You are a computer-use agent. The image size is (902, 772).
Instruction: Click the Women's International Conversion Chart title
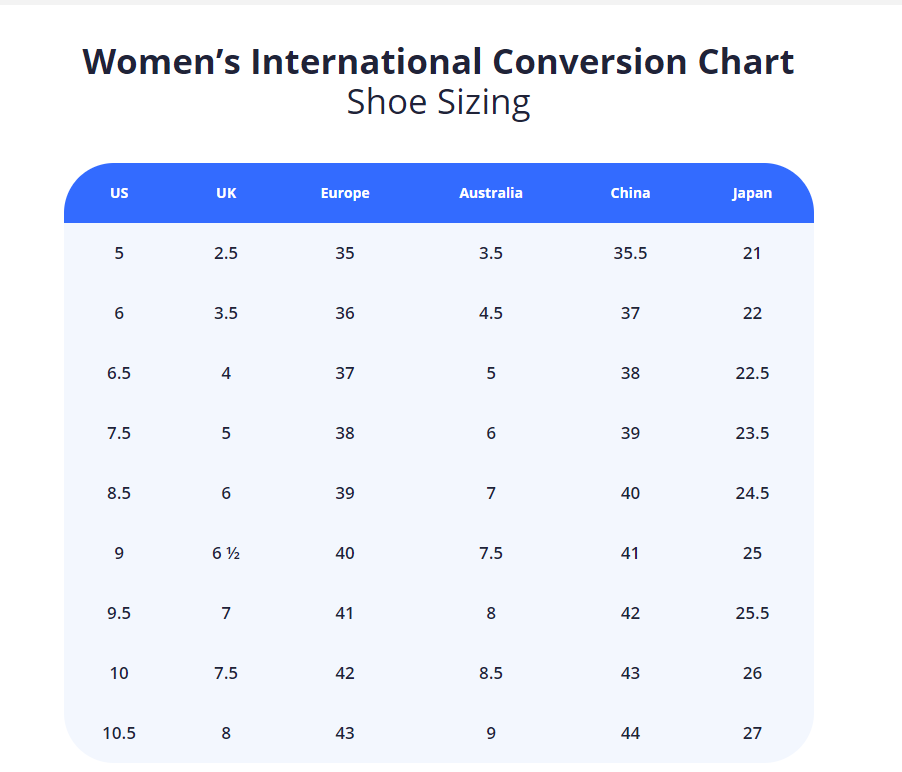[x=438, y=62]
